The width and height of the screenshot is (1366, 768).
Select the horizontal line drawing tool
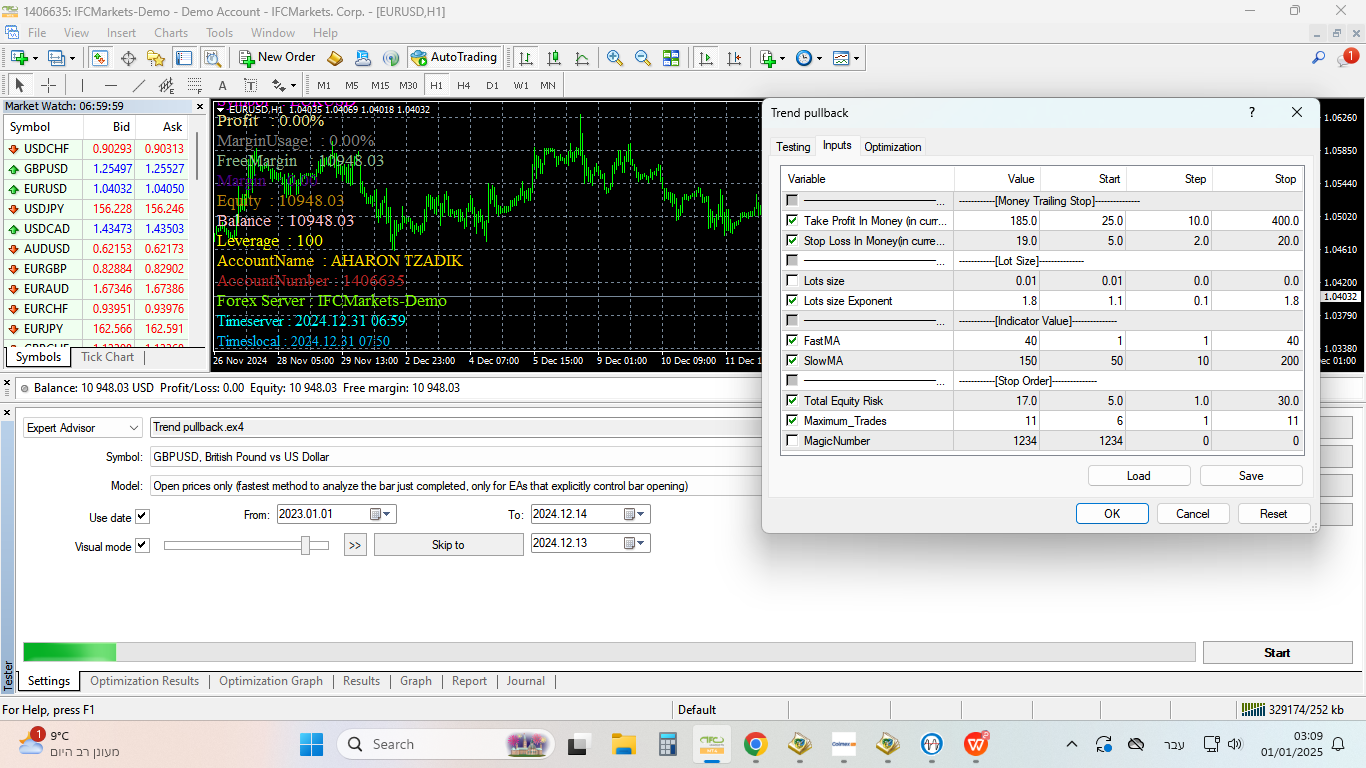click(x=110, y=85)
